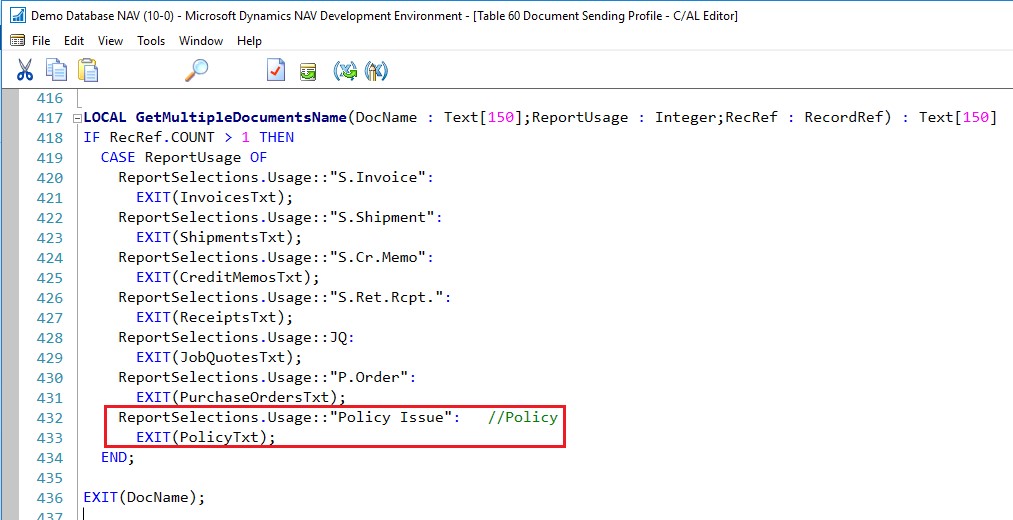Click the (x) icon with pencil

376,70
